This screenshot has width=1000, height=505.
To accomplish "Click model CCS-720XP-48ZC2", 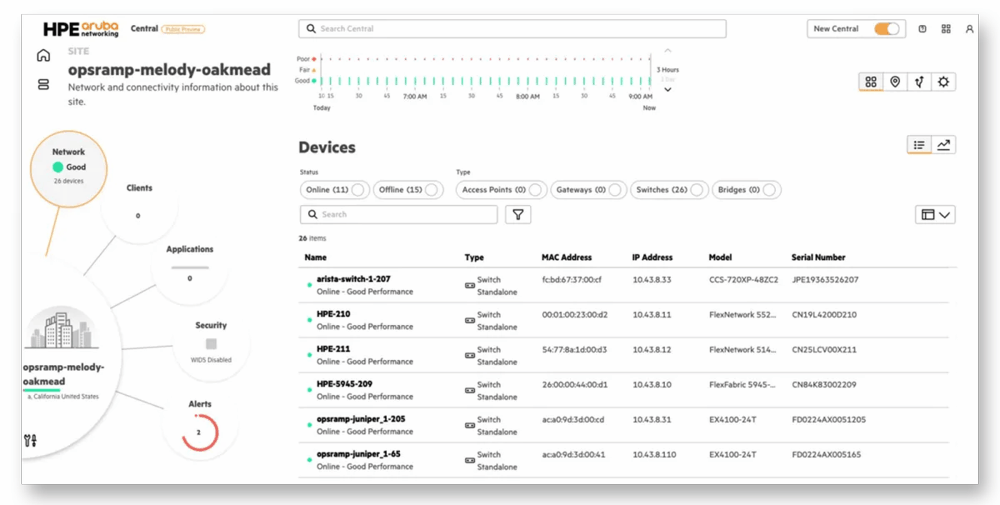I will 744,280.
